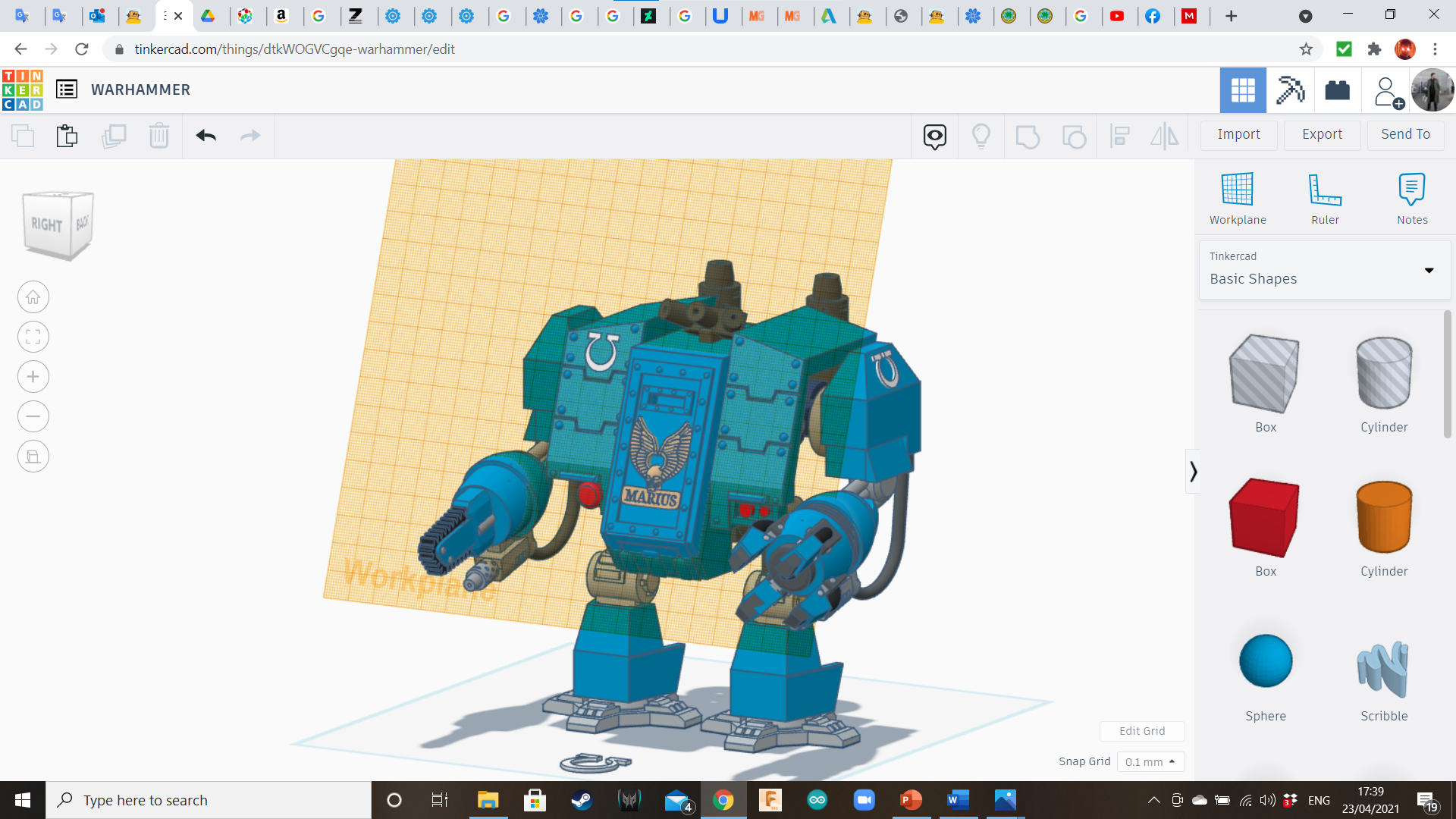Zoom in with the plus button
The height and width of the screenshot is (819, 1456).
(x=33, y=377)
